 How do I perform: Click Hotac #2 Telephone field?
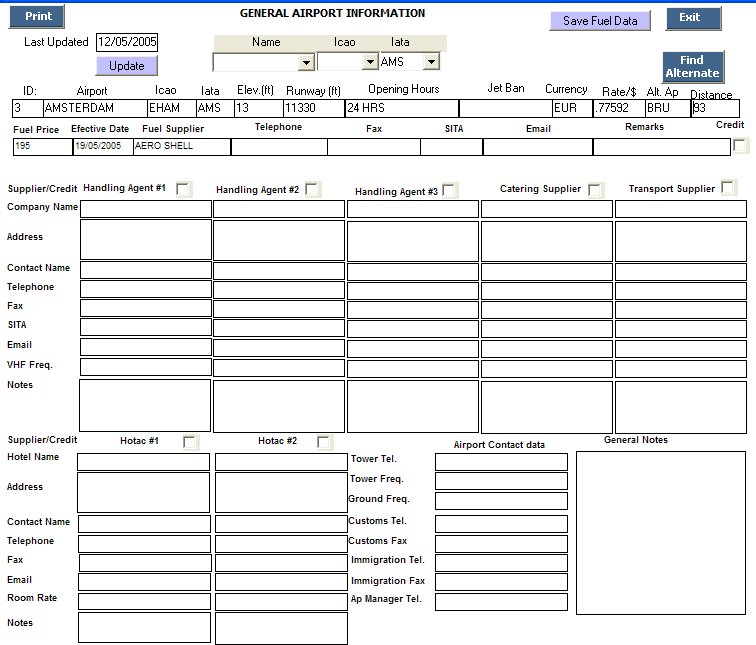[x=281, y=543]
